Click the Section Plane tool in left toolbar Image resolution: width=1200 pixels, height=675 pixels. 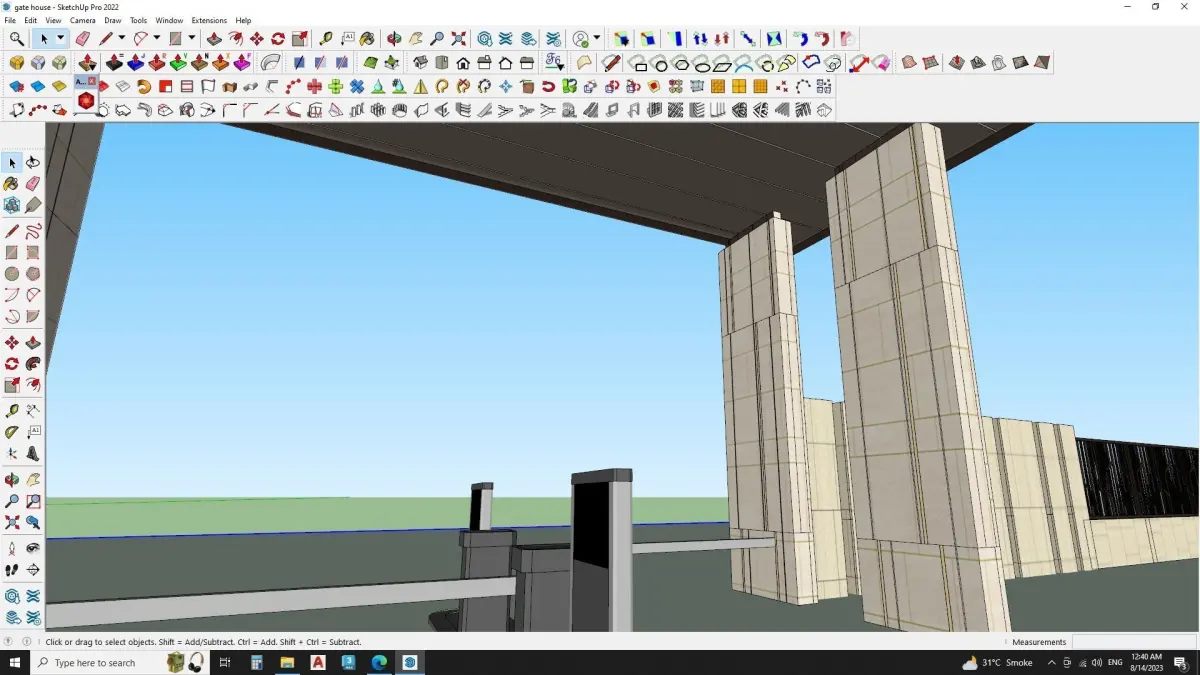tap(33, 570)
